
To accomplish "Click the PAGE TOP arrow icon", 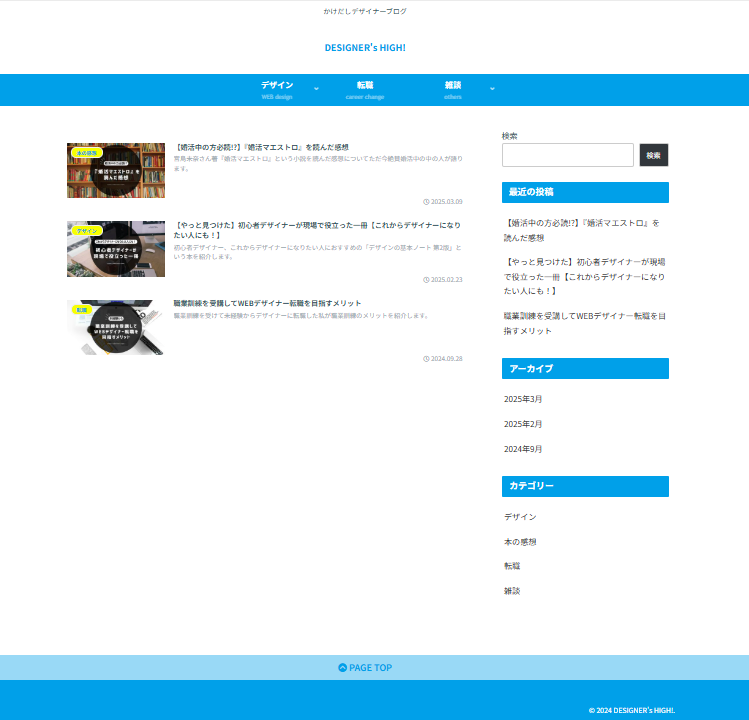I will click(x=343, y=668).
